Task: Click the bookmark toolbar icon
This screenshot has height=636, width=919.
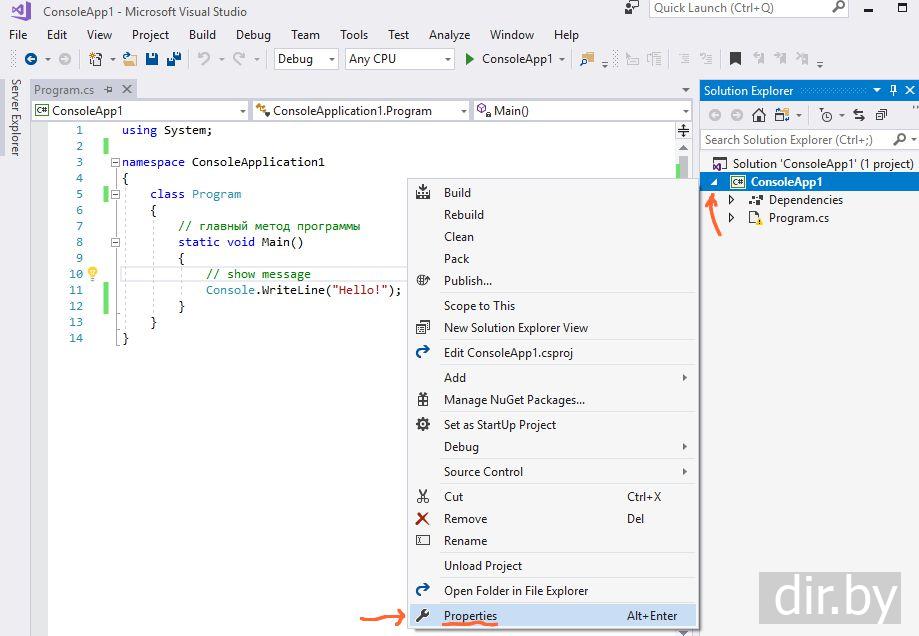Action: click(x=735, y=59)
